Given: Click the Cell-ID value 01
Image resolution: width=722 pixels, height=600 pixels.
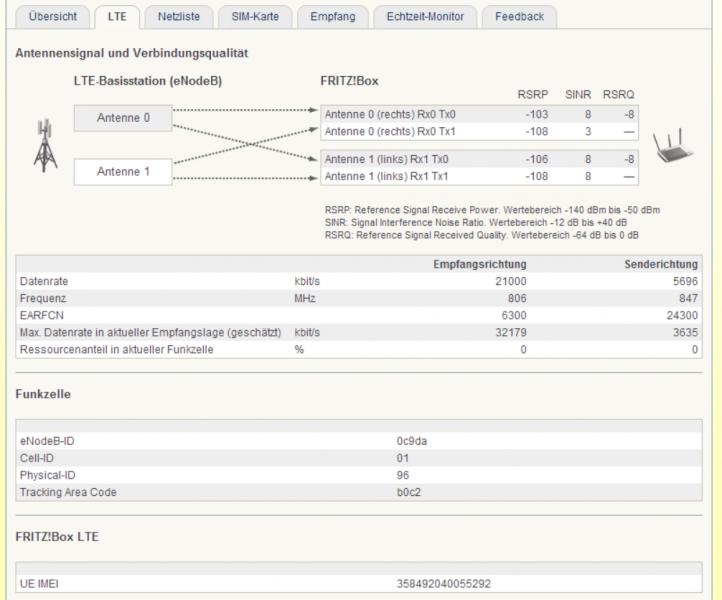Looking at the screenshot, I should [x=402, y=458].
